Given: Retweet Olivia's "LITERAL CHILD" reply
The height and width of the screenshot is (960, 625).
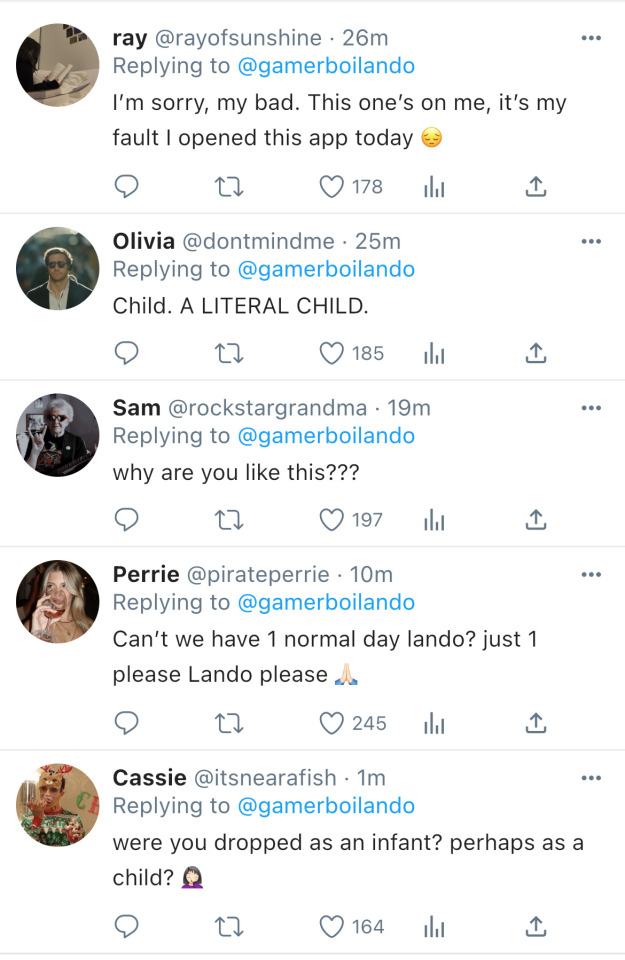Looking at the screenshot, I should point(230,353).
